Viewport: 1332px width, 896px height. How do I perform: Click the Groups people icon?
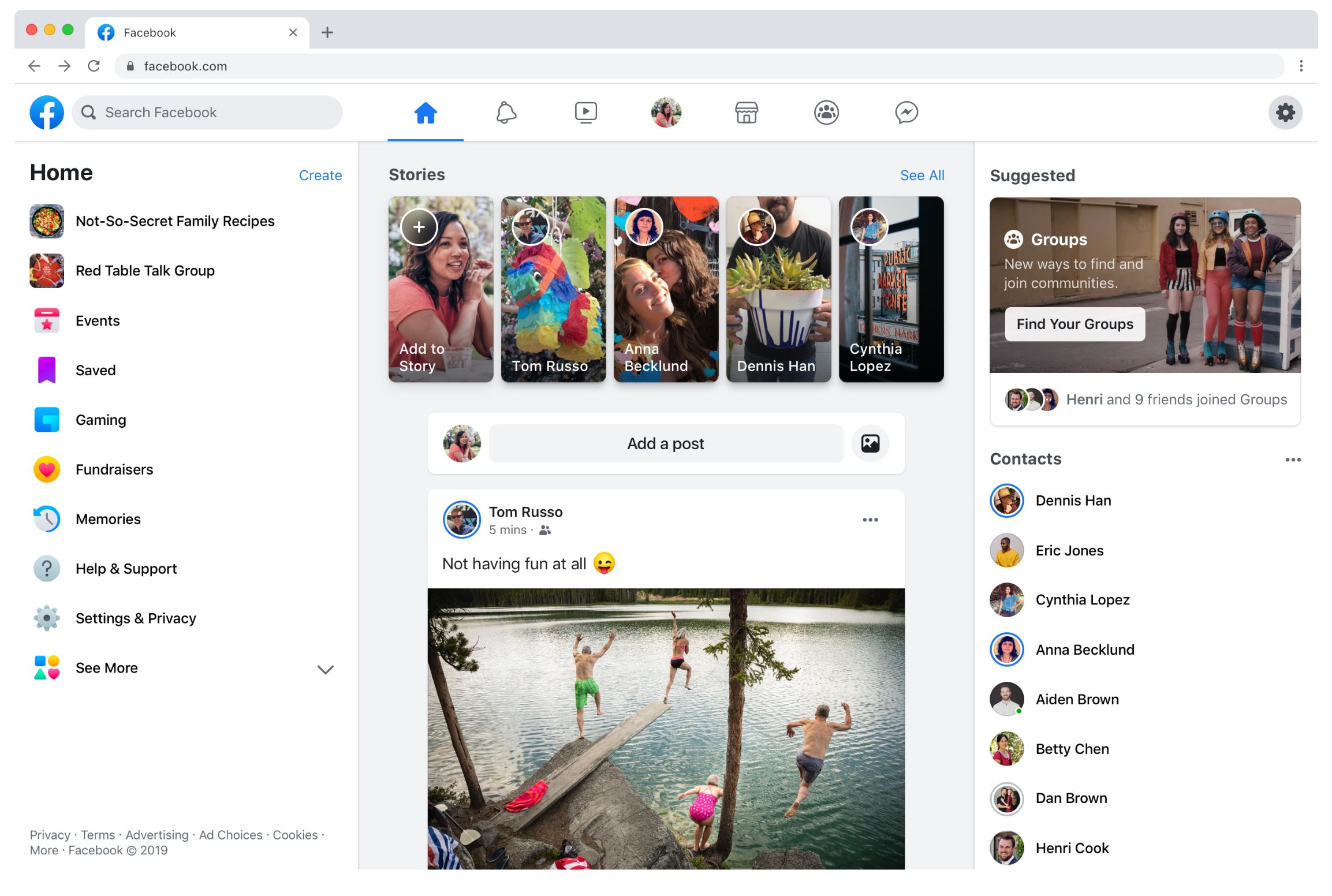click(825, 111)
